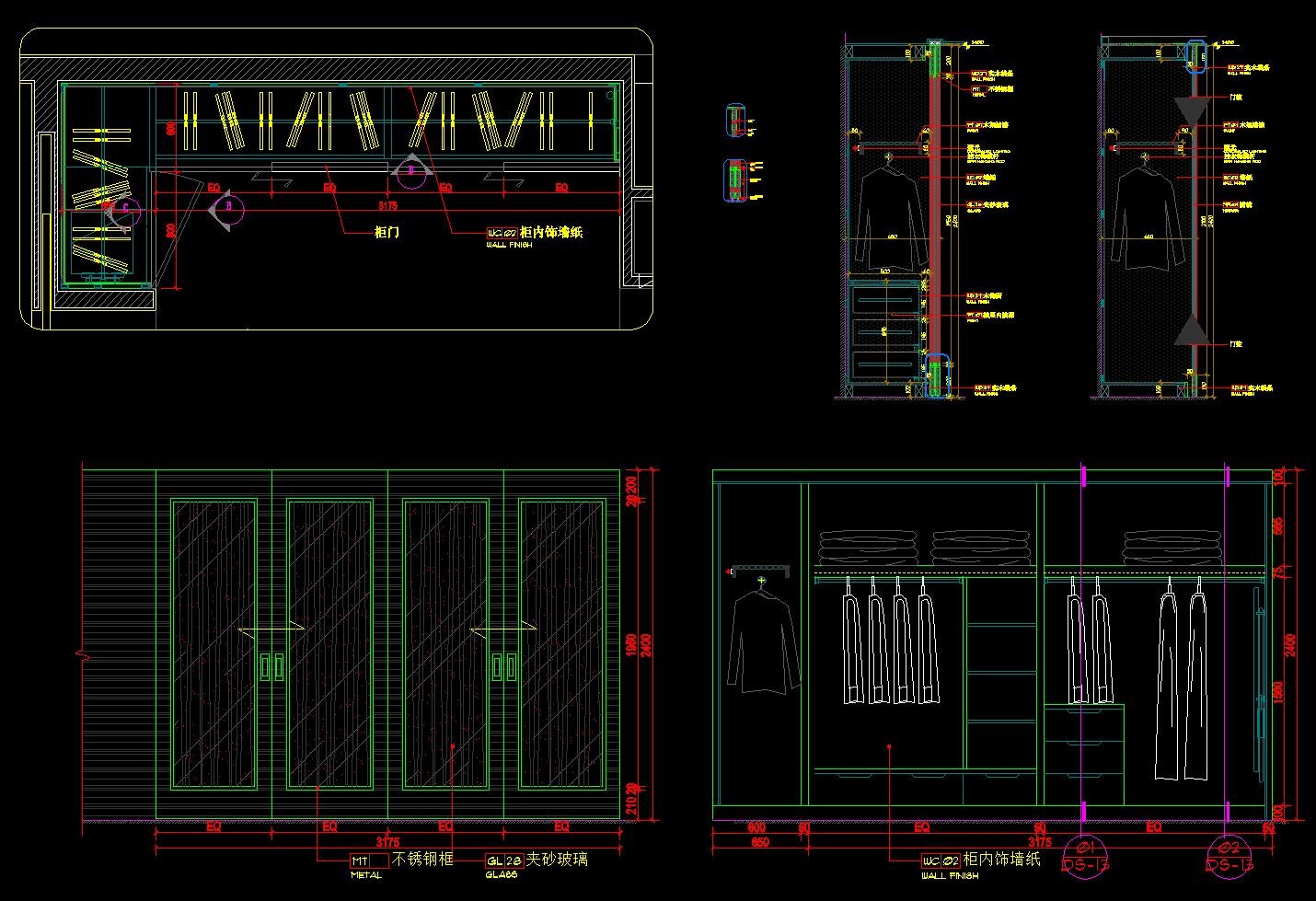The width and height of the screenshot is (1316, 901).
Task: Click the 3175 dimension under door elevation
Action: pyautogui.click(x=387, y=842)
